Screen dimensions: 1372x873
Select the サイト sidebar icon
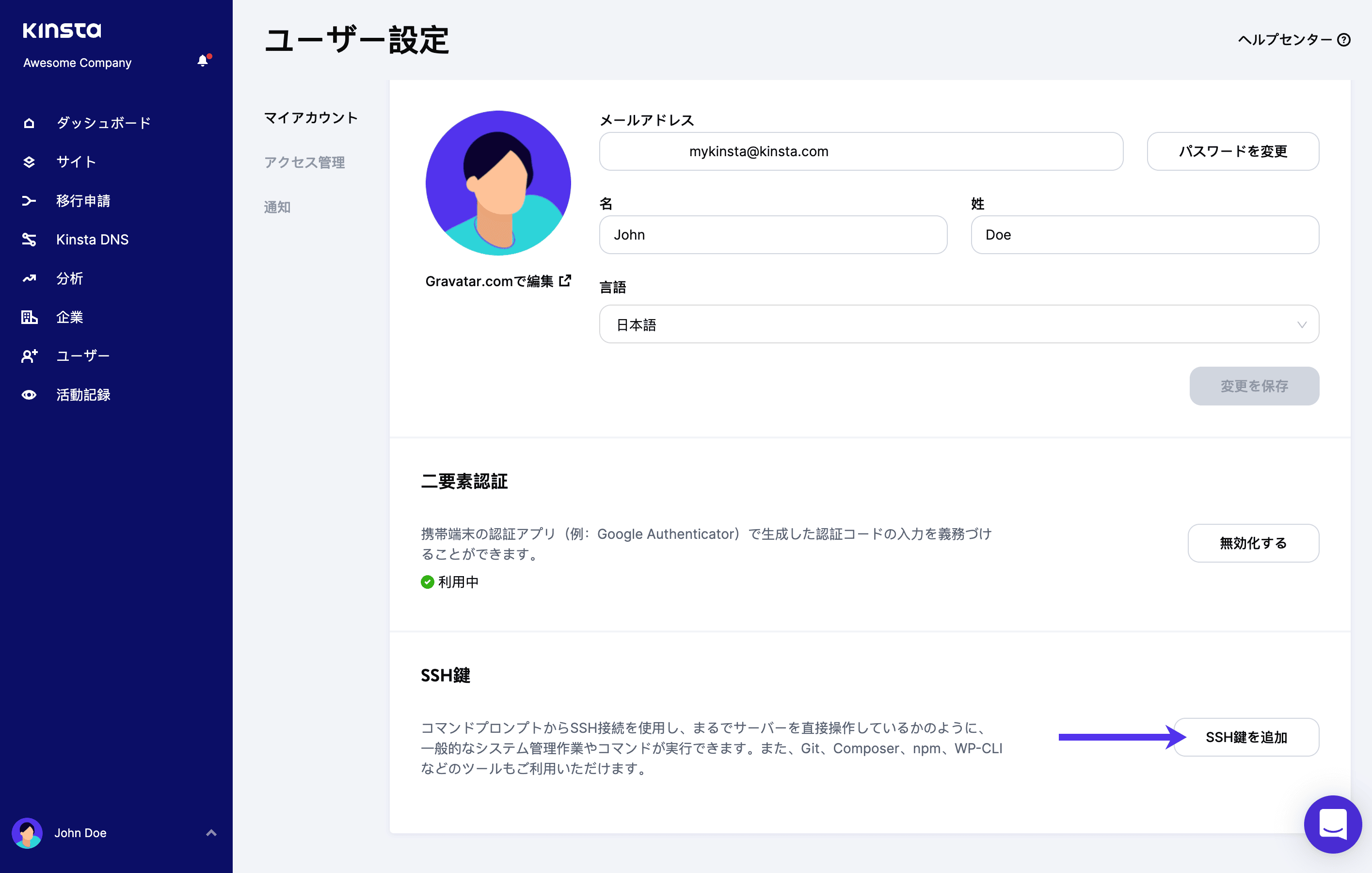click(29, 162)
